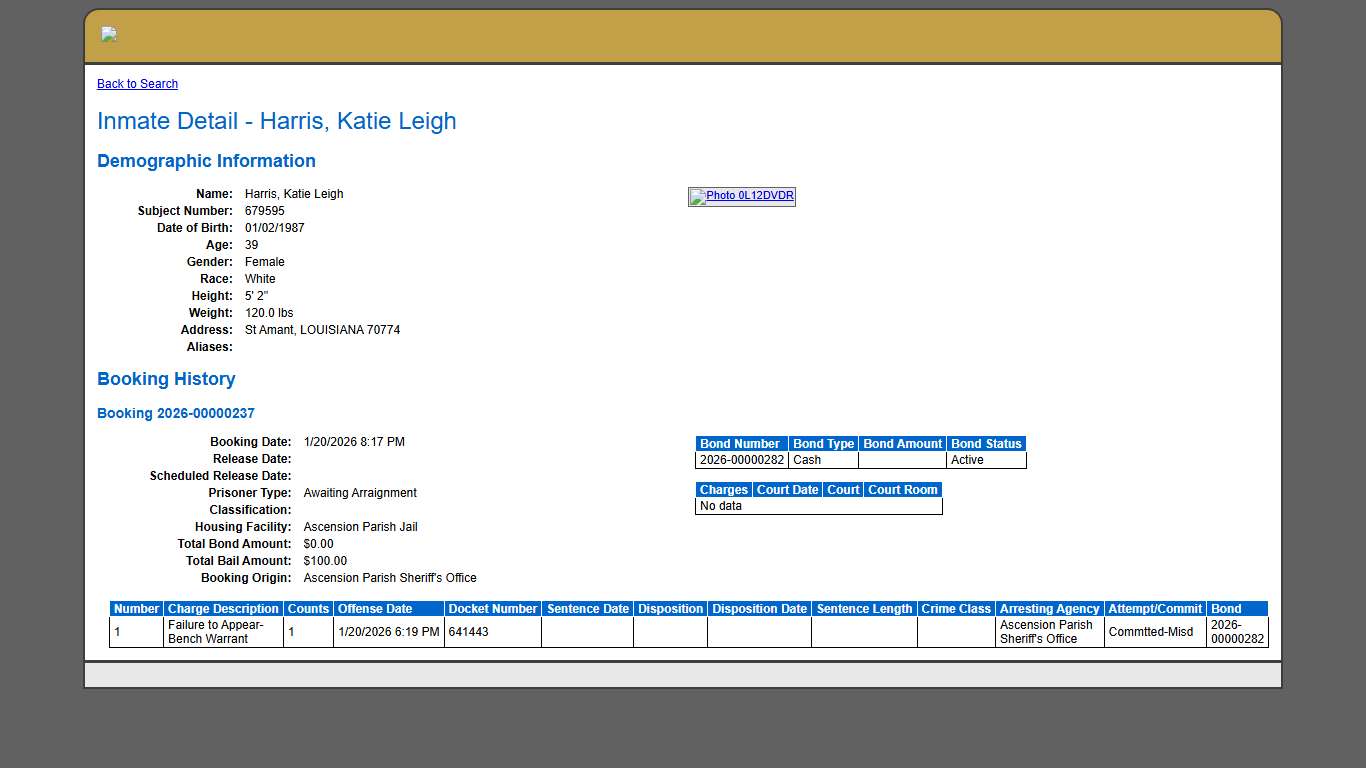Open the Photo 0L12DVDR inmate photo link
Image resolution: width=1366 pixels, height=768 pixels.
click(742, 196)
